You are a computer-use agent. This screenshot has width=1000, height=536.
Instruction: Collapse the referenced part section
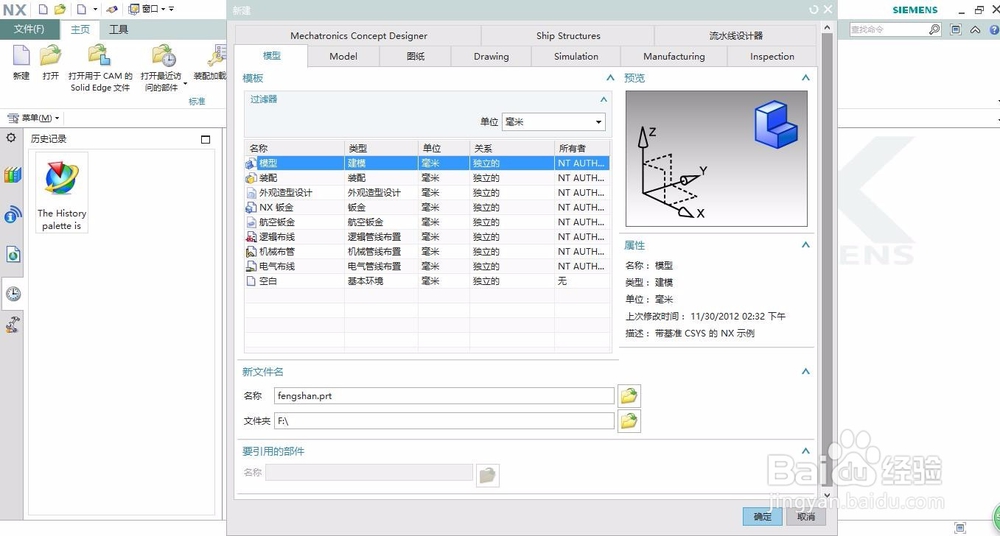pos(805,451)
